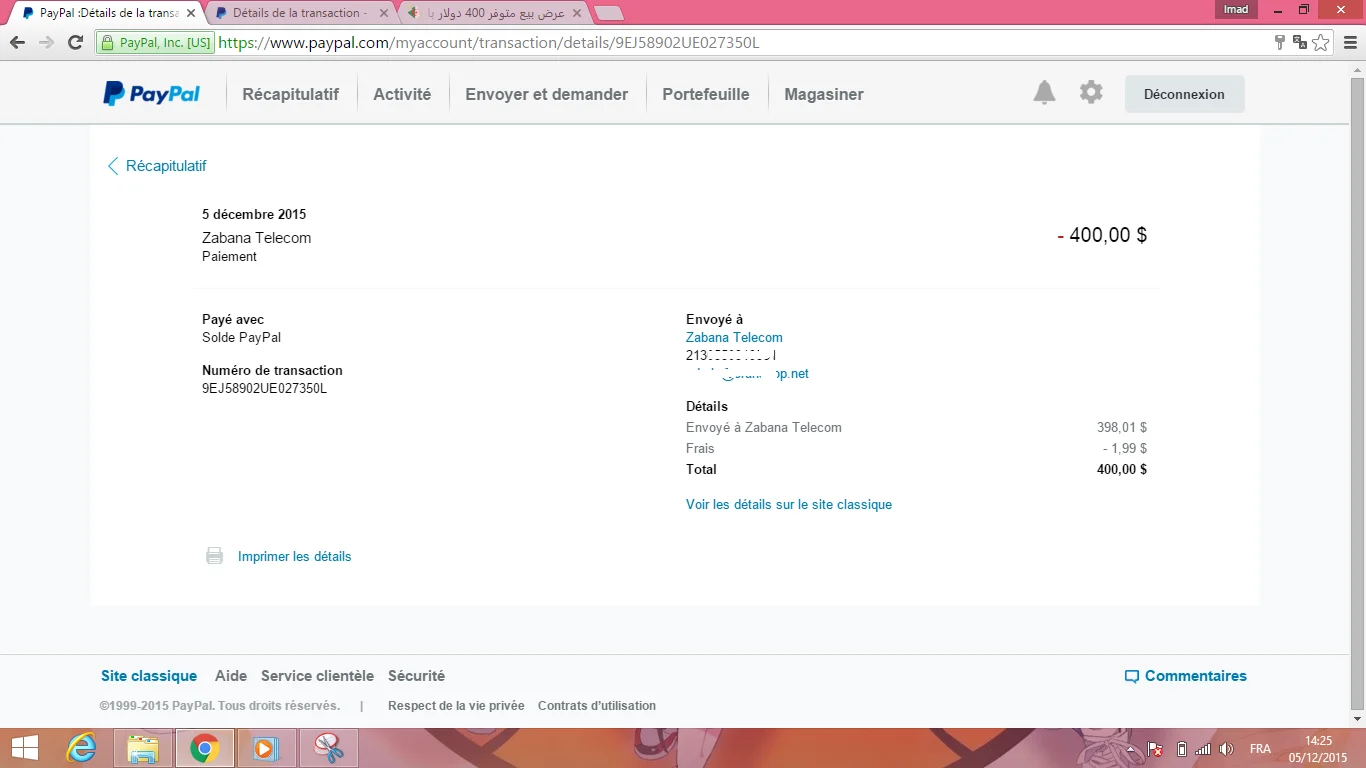
Task: Click the printer icon beside Imprimer
Action: [x=214, y=556]
